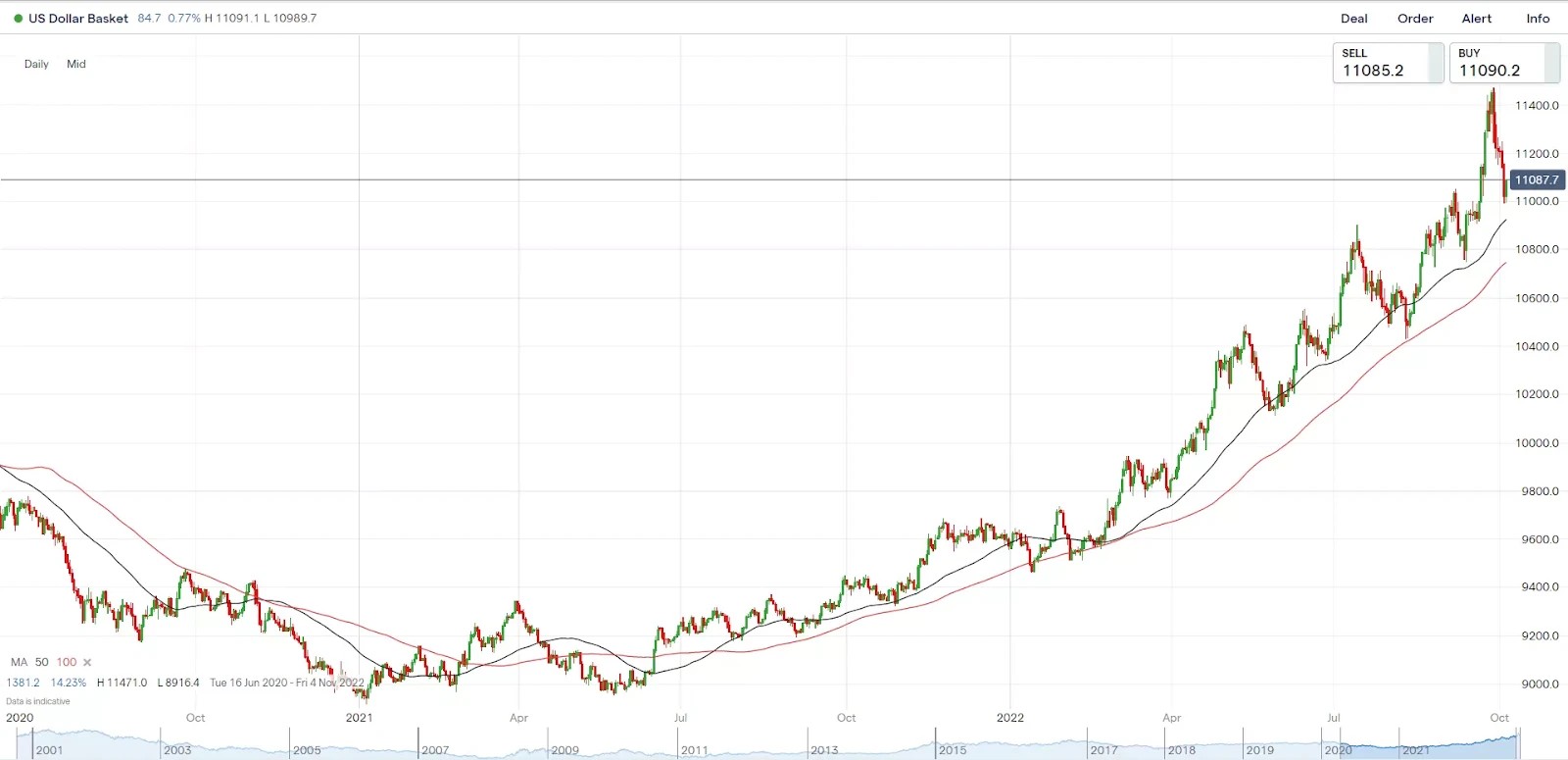The height and width of the screenshot is (760, 1568).
Task: Click the 10800.0 price axis label
Action: pyautogui.click(x=1537, y=250)
